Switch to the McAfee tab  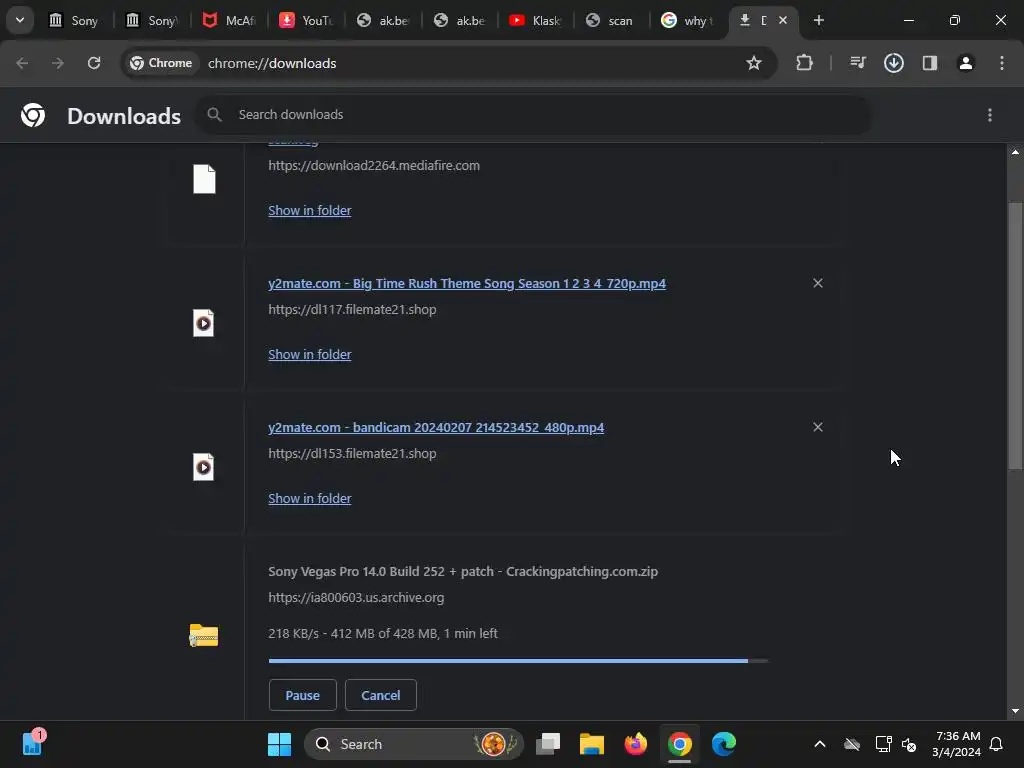229,20
